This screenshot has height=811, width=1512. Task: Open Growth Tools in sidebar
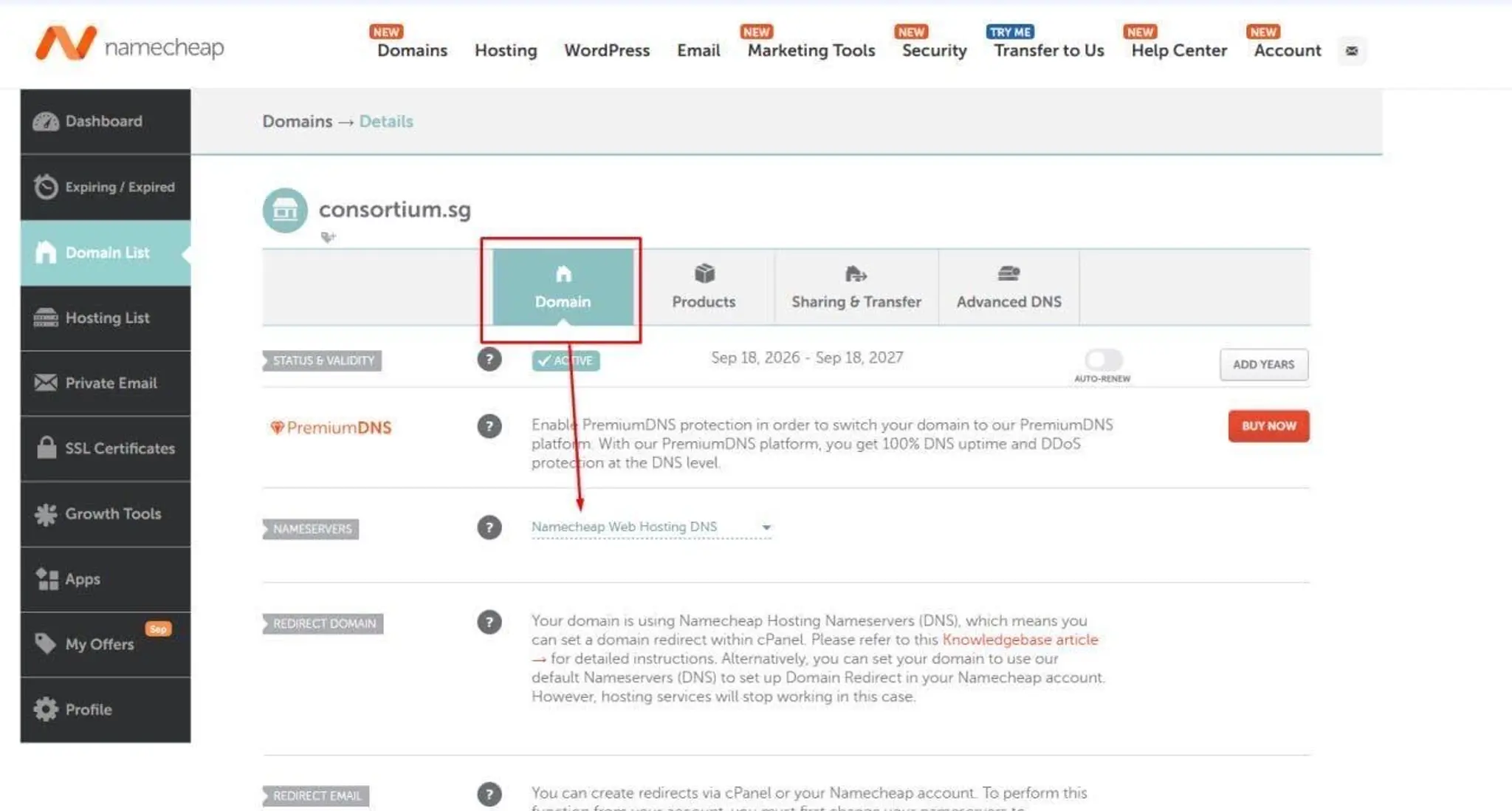click(106, 514)
